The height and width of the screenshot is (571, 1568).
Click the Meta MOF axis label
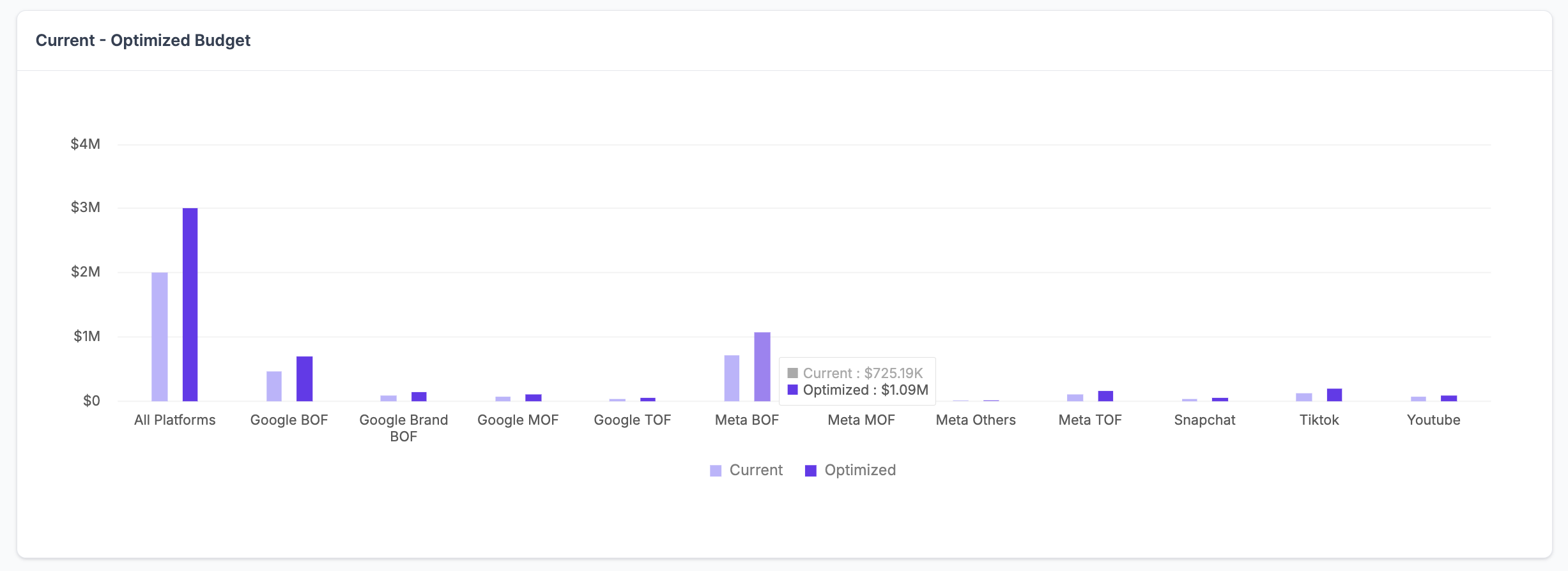click(861, 420)
